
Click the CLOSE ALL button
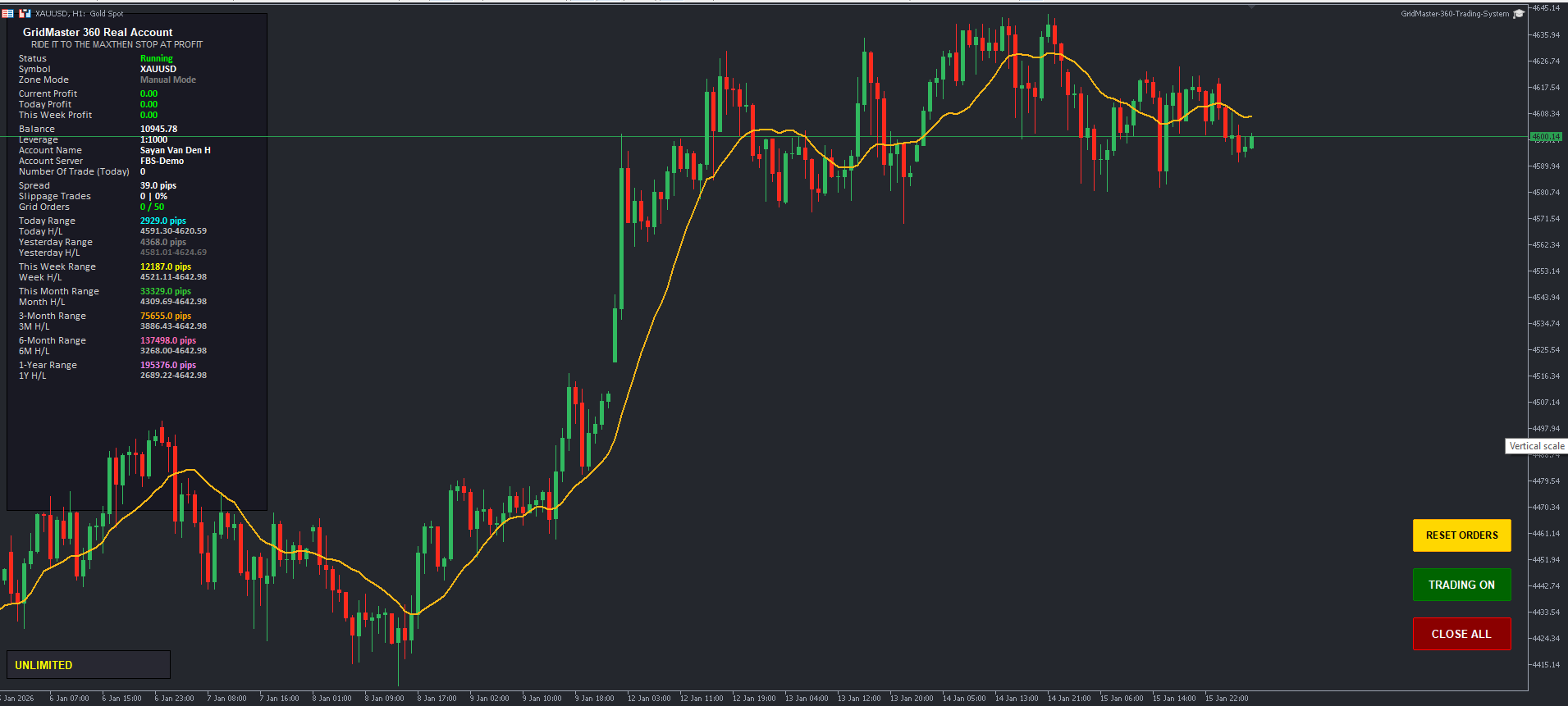pyautogui.click(x=1461, y=634)
